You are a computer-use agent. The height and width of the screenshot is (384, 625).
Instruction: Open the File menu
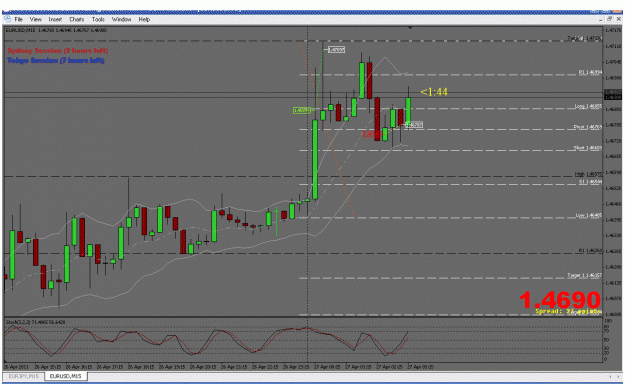18,19
